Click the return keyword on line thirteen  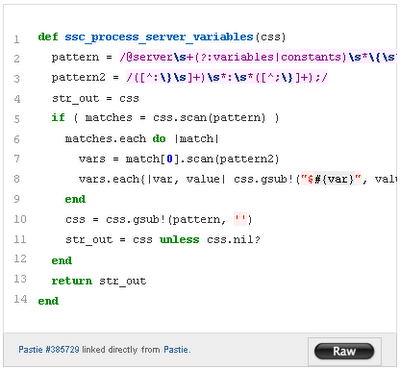72,281
